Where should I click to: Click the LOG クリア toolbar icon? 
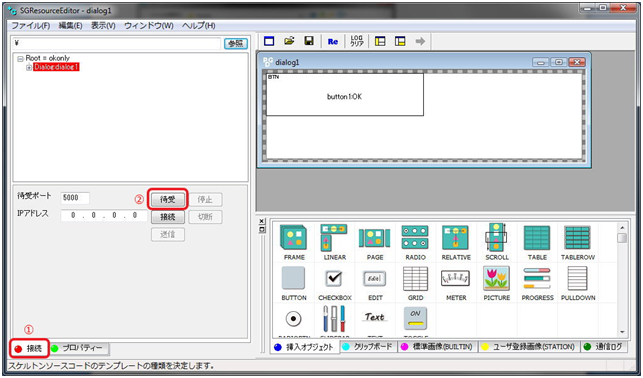pos(357,41)
